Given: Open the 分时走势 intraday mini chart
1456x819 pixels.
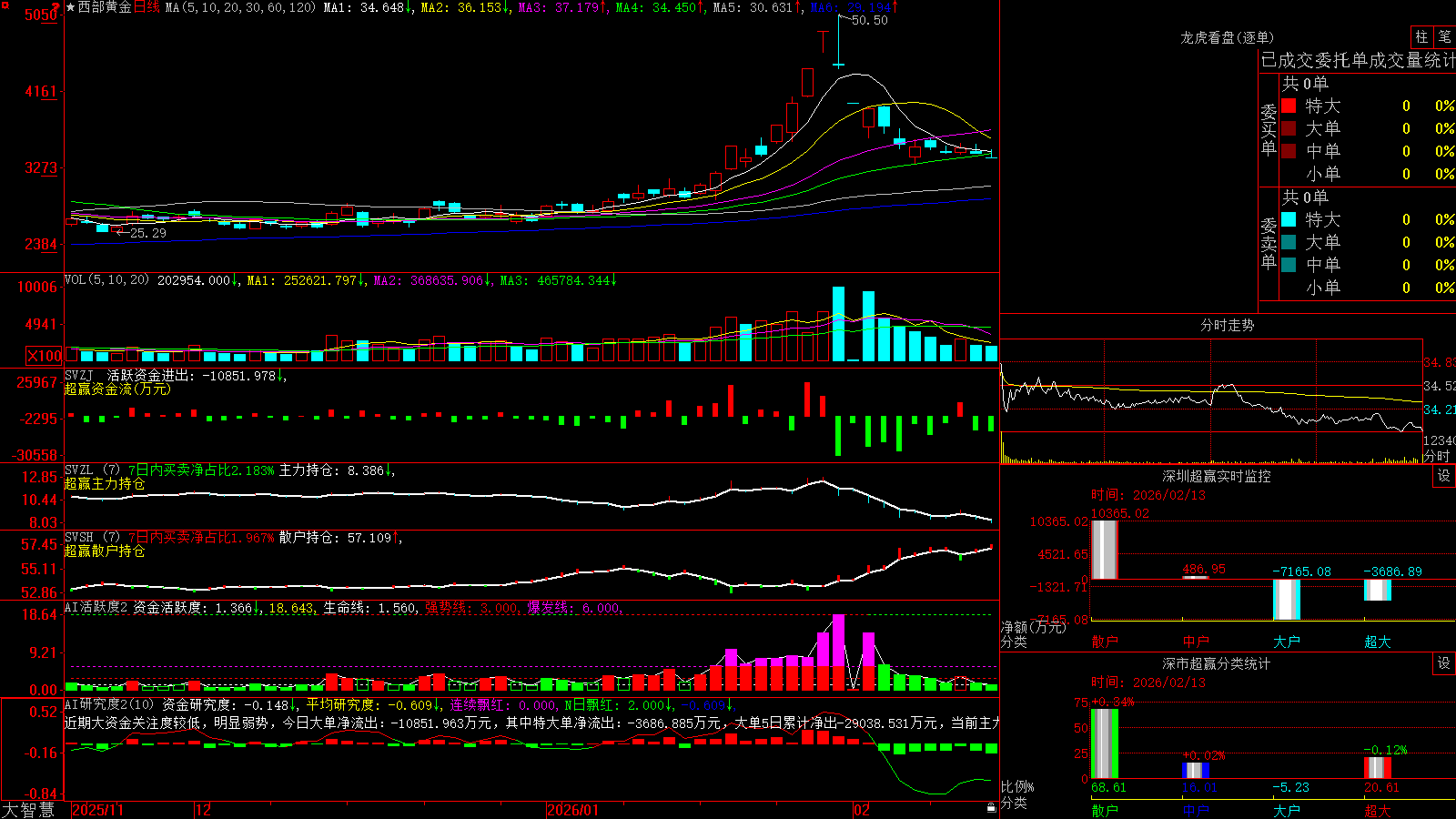Looking at the screenshot, I should point(1211,401).
